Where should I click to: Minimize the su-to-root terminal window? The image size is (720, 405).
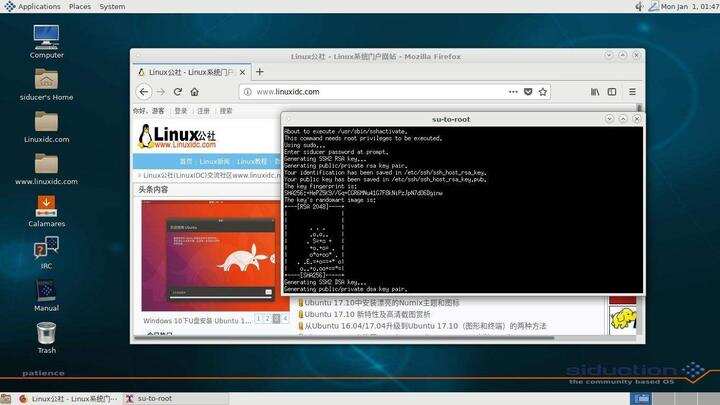(x=609, y=119)
